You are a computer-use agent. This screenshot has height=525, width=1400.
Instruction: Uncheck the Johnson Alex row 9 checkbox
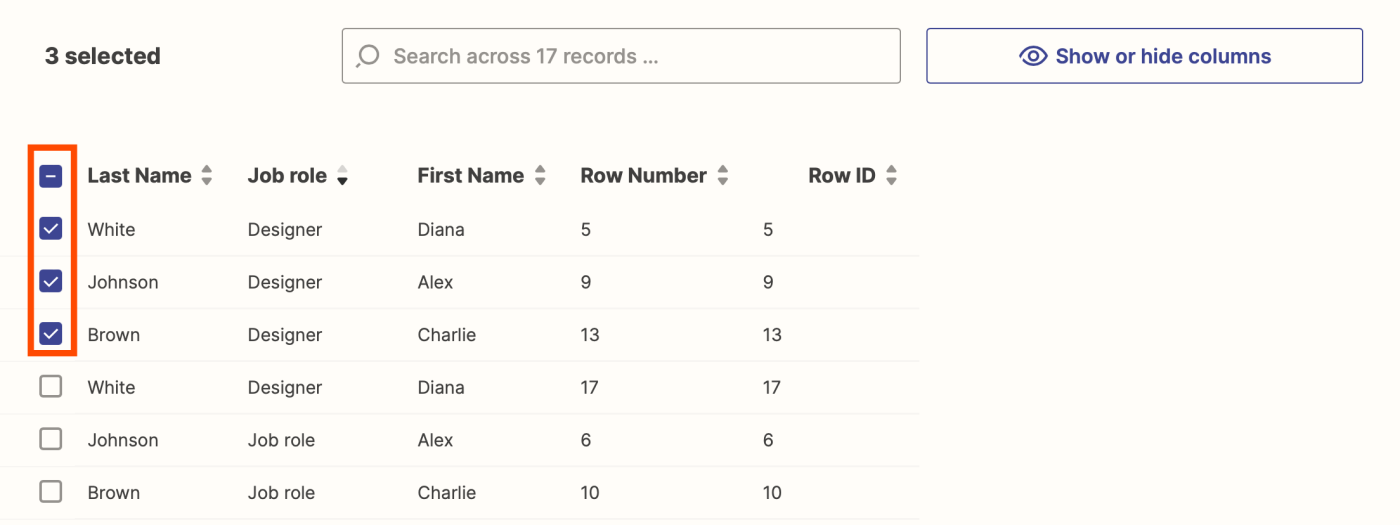point(51,282)
